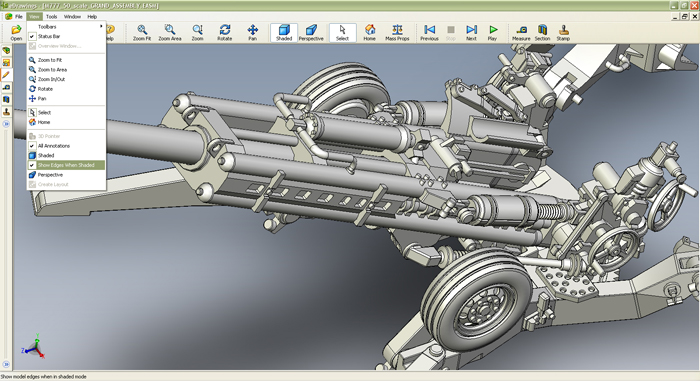Toggle Shaded in the View menu
Screen dimensions: 700x381
pos(66,155)
